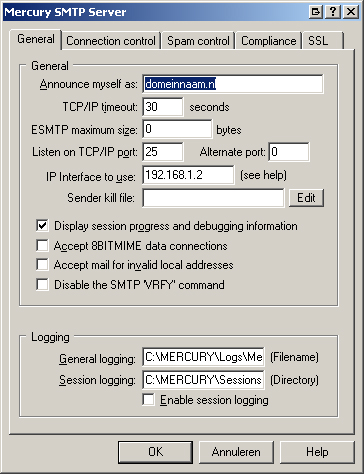
Task: Enable Accept 8BITMIME data connections
Action: [x=42, y=246]
